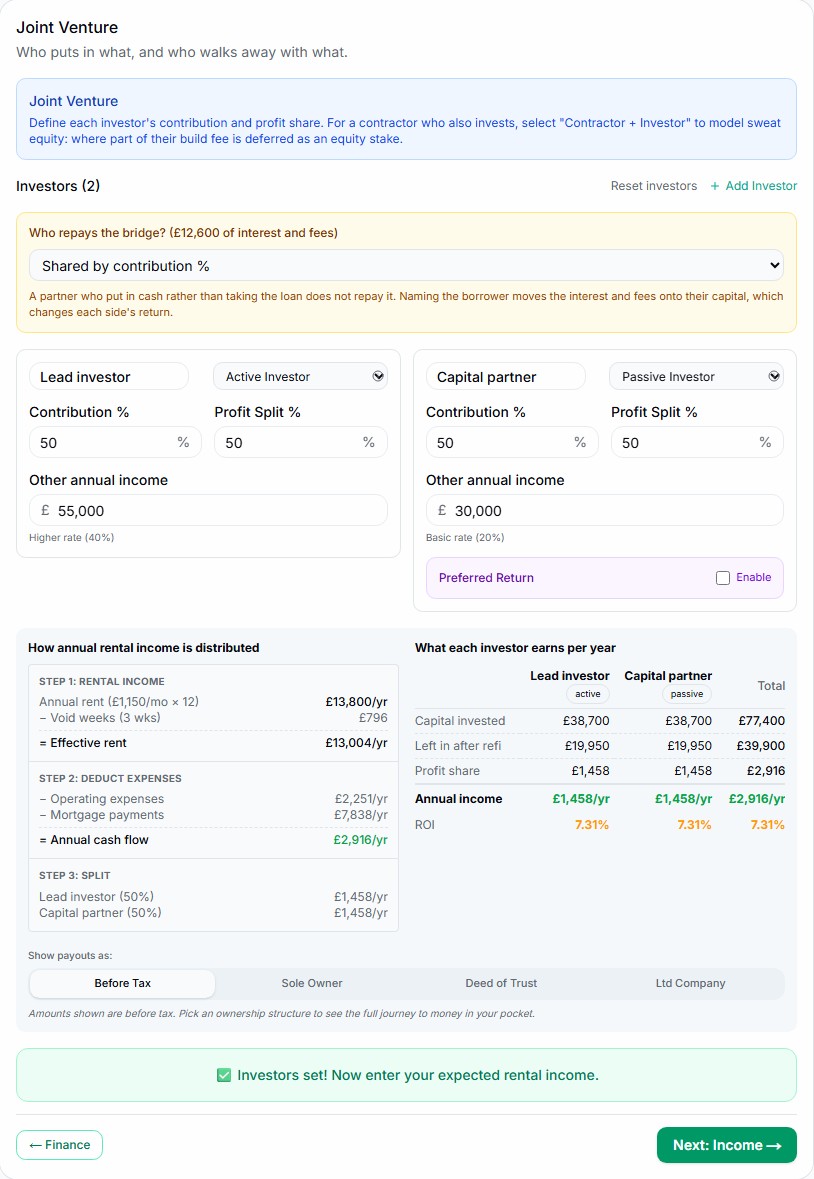
Task: Go back with the Finance button
Action: [x=59, y=1144]
